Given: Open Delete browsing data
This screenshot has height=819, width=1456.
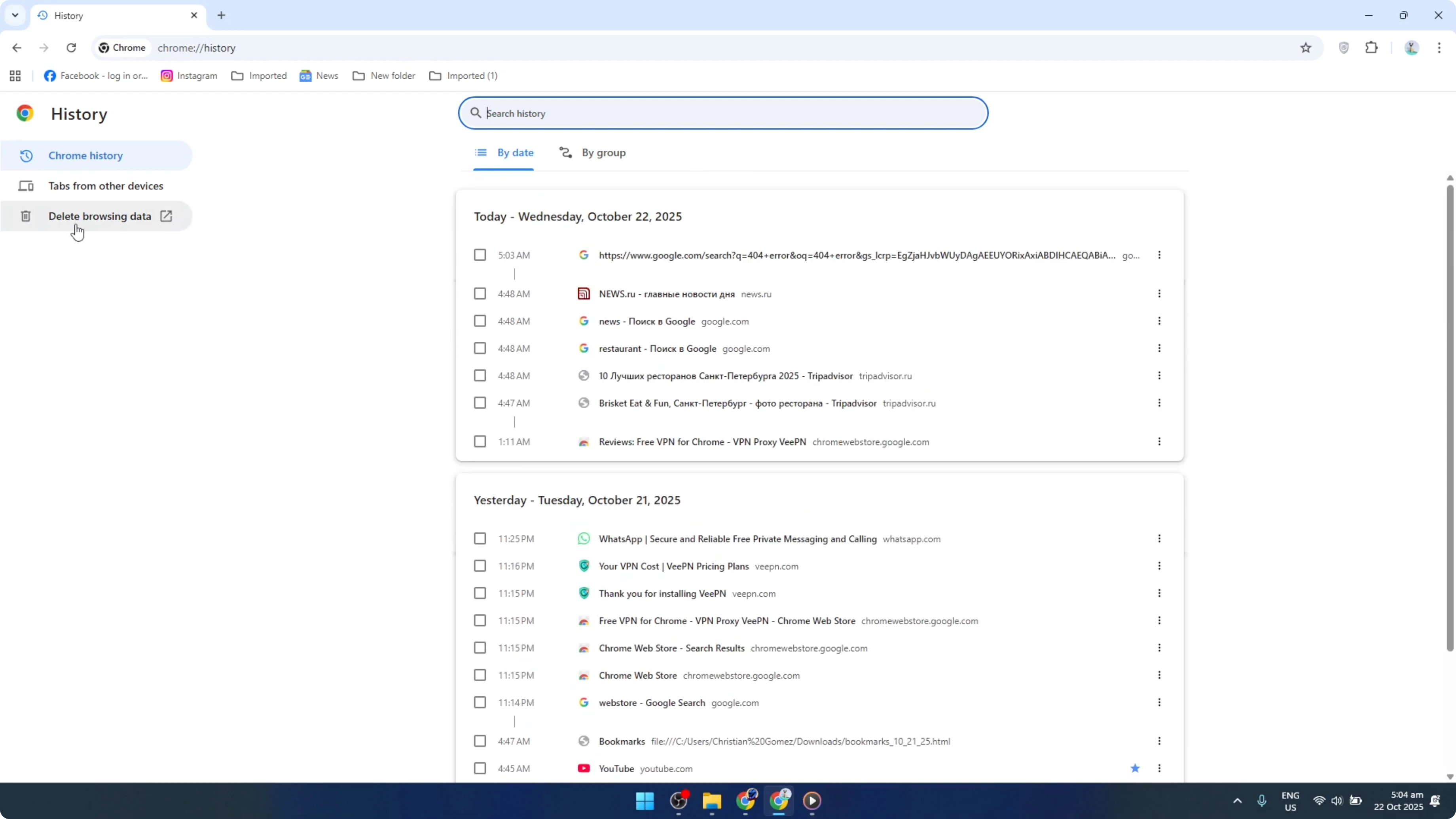Looking at the screenshot, I should coord(99,216).
